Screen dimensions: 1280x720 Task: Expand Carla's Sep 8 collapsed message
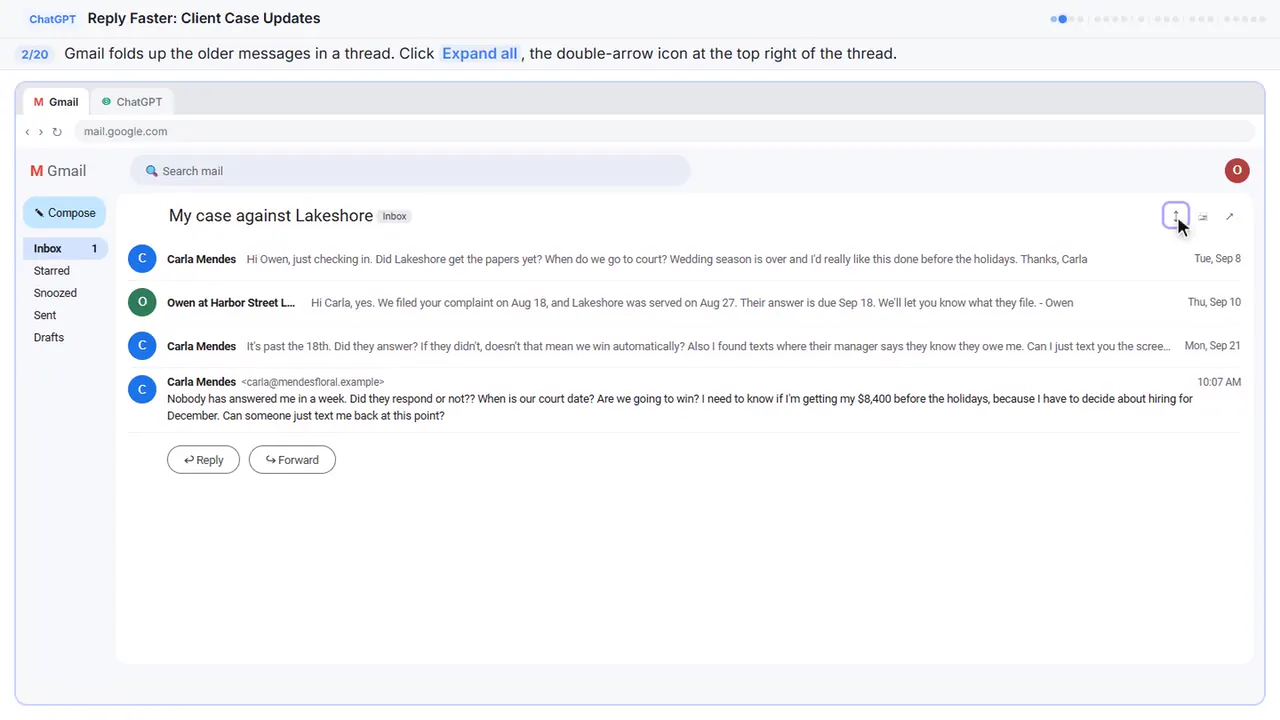click(x=685, y=259)
